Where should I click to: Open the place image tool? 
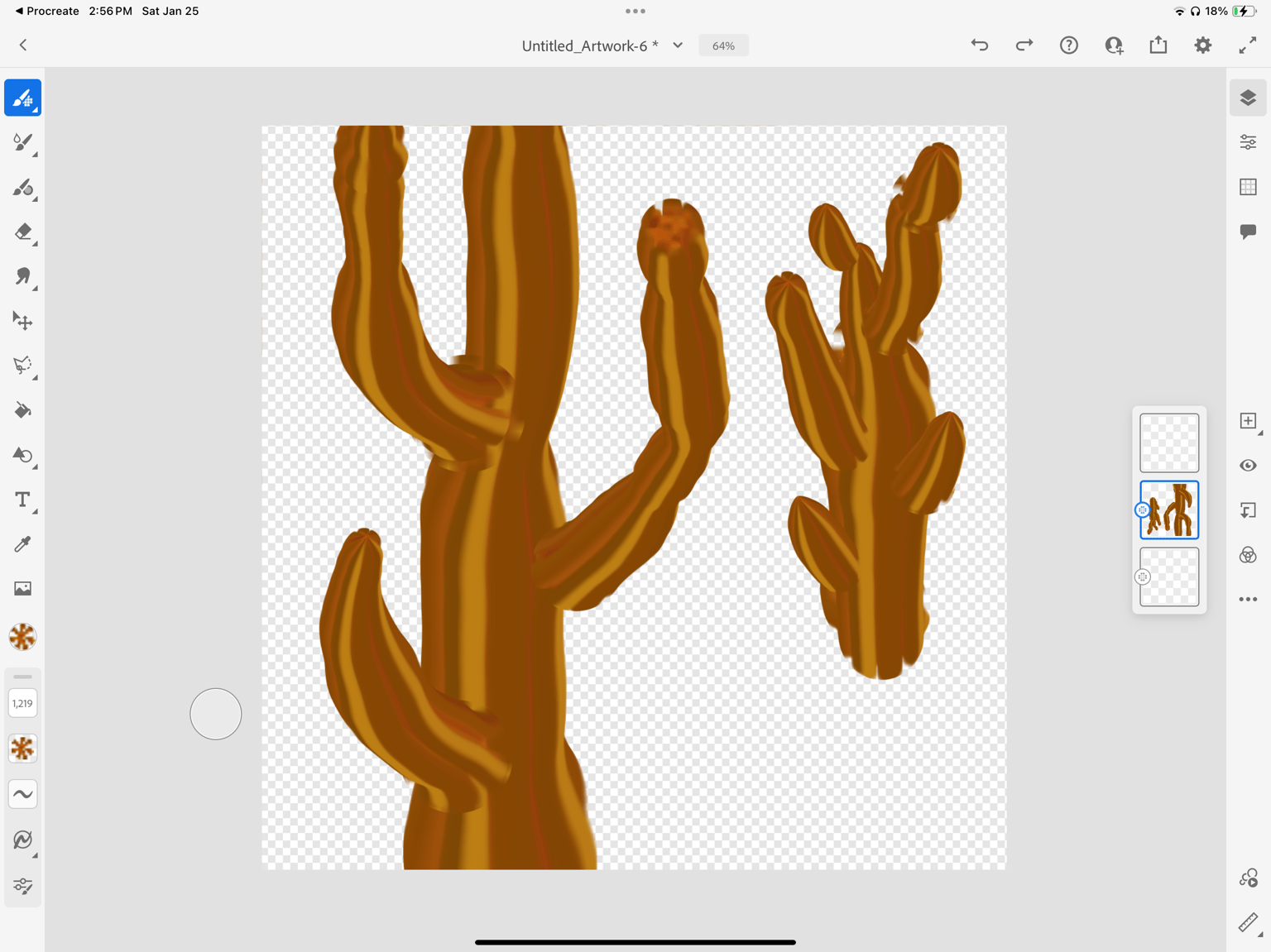pos(22,589)
